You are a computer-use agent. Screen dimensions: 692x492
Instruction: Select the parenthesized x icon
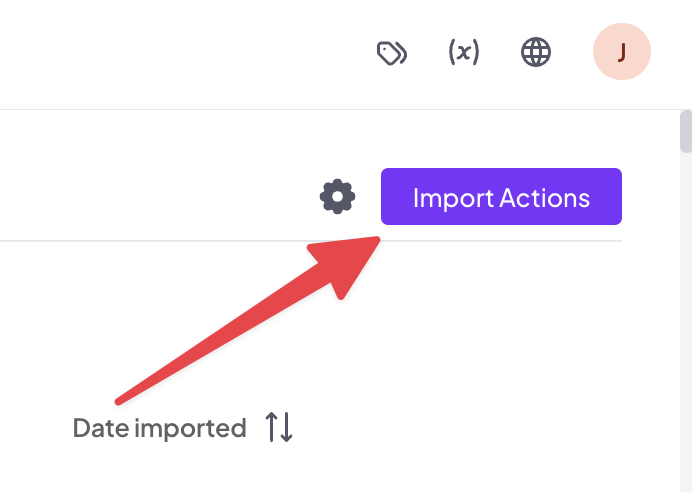463,52
